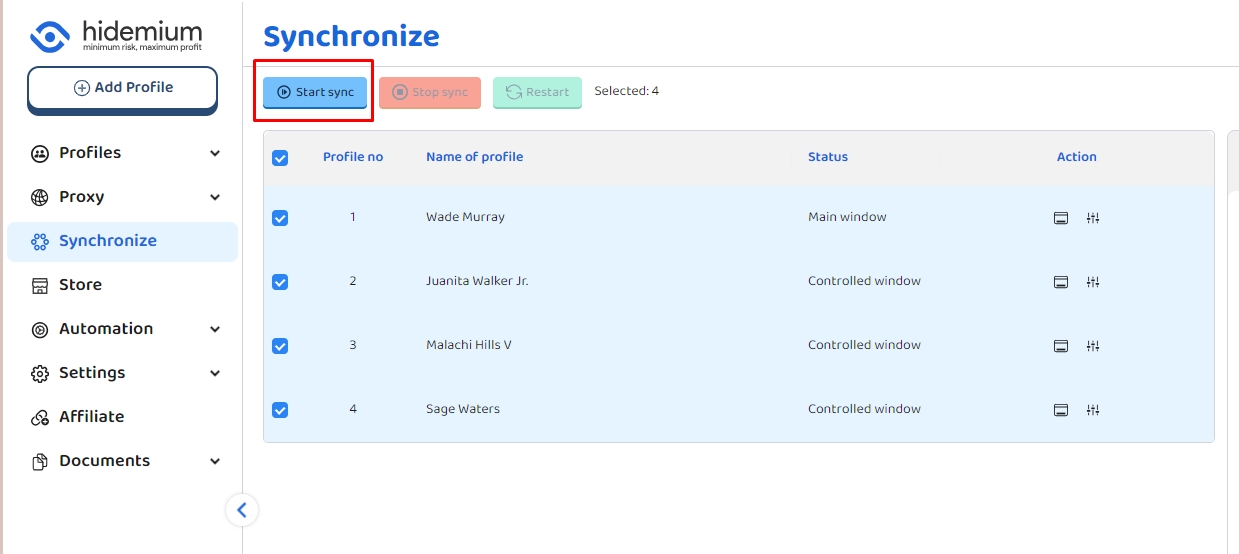Expand the Profiles menu chevron
Image resolution: width=1239 pixels, height=554 pixels.
pos(215,153)
